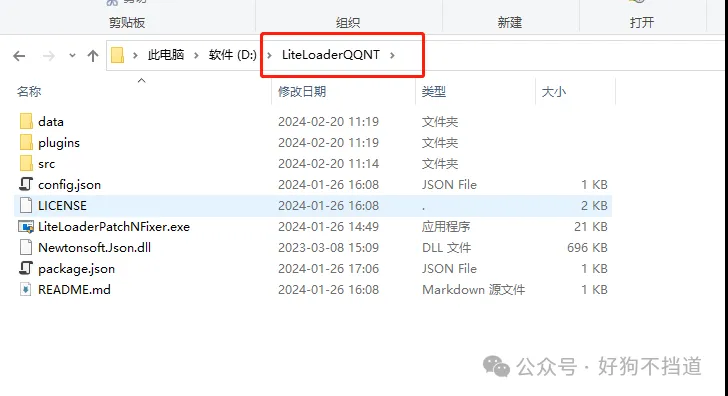Open the recent locations dropdown arrow
Viewport: 728px width, 396px height.
72,56
